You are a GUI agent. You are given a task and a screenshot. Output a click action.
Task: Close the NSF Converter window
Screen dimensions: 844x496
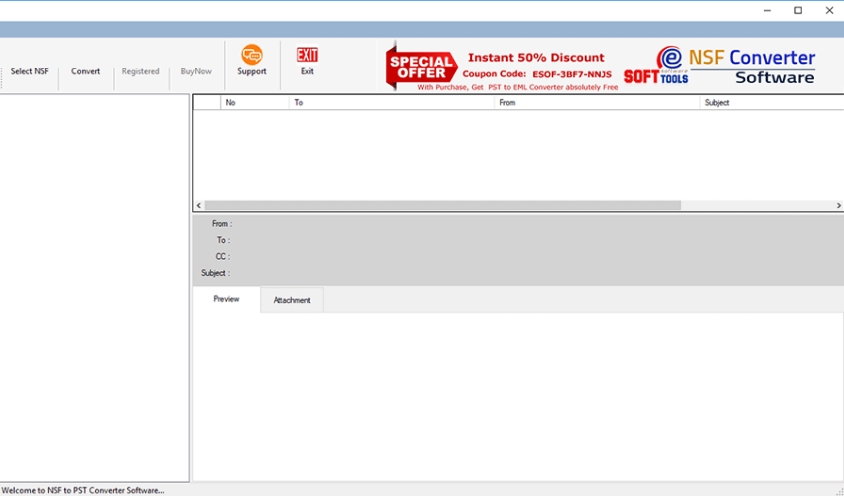click(829, 10)
